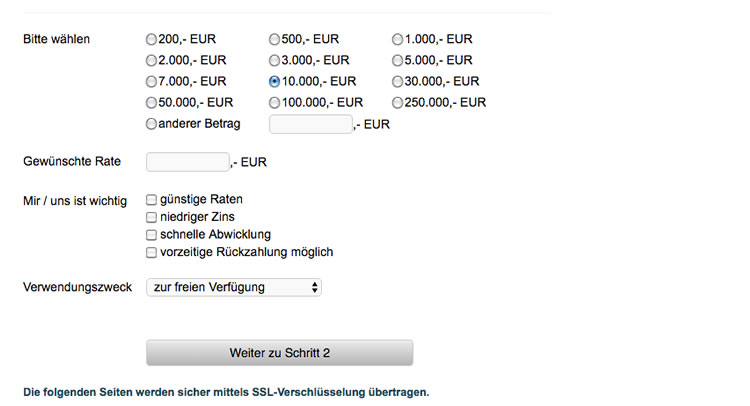Pick the 100.000,- EUR option
Screen dimensions: 750x406
[275, 103]
